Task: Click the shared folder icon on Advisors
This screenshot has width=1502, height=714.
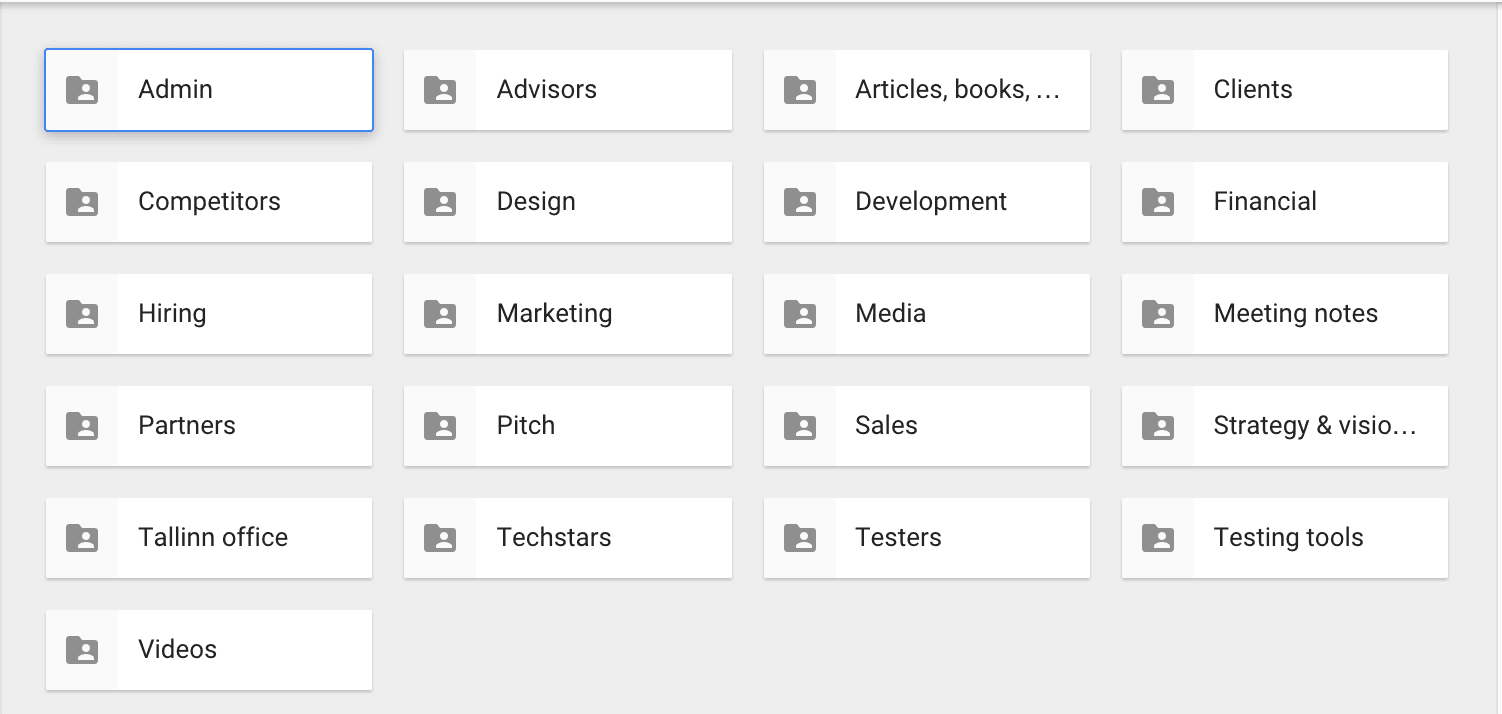Action: 441,90
